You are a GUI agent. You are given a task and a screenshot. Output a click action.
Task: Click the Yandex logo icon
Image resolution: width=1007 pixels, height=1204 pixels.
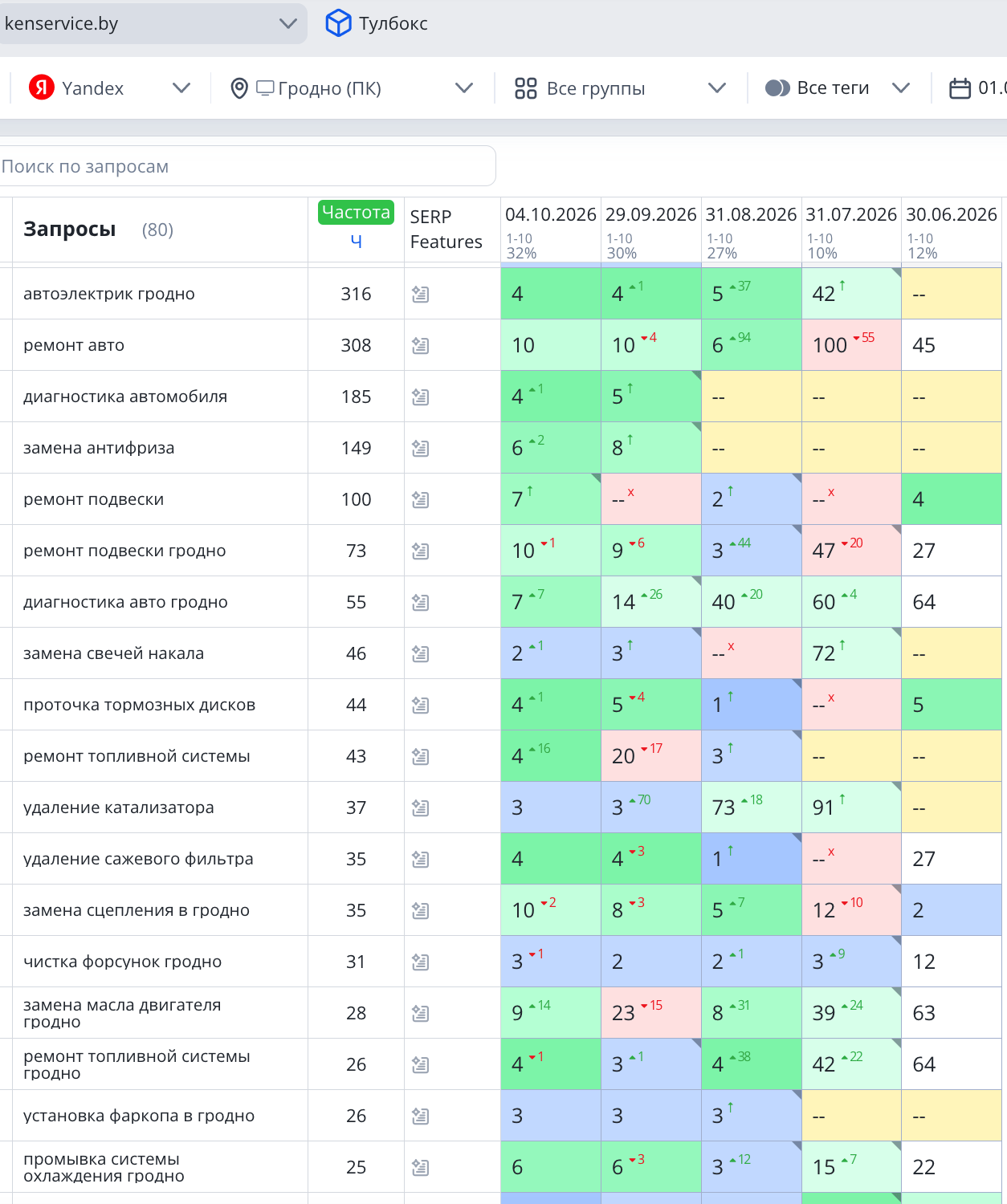click(42, 87)
